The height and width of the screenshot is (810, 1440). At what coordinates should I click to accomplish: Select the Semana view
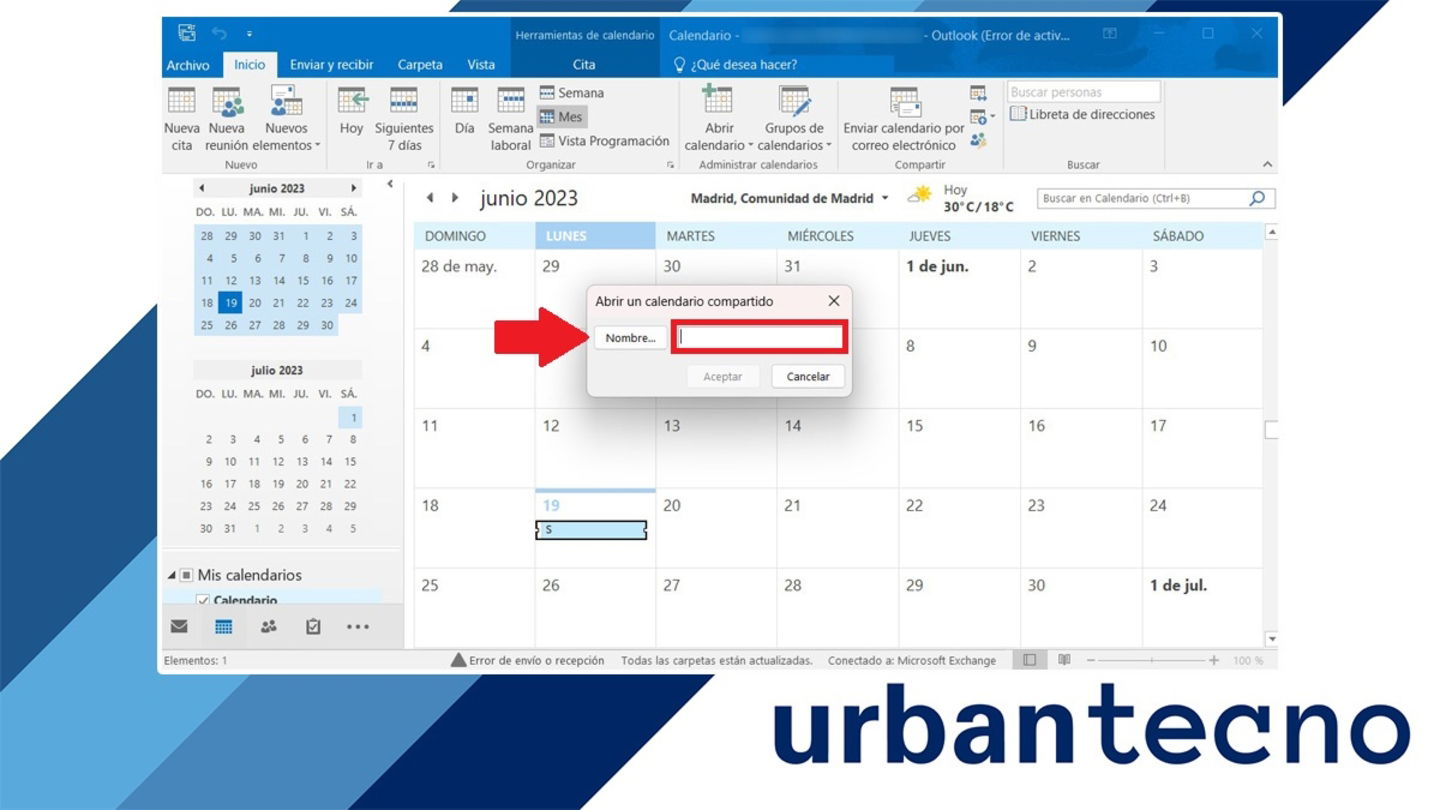coord(571,93)
